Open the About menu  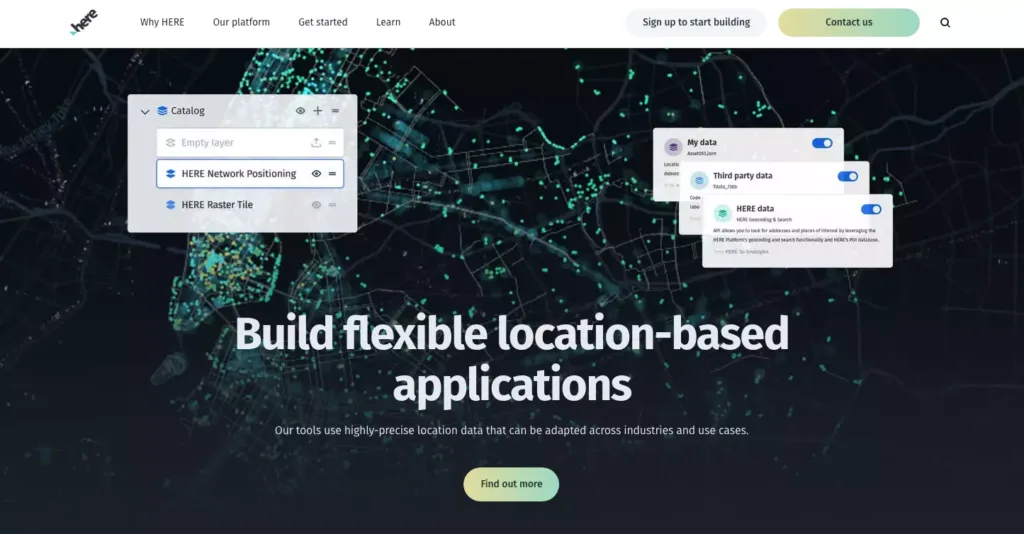point(442,22)
